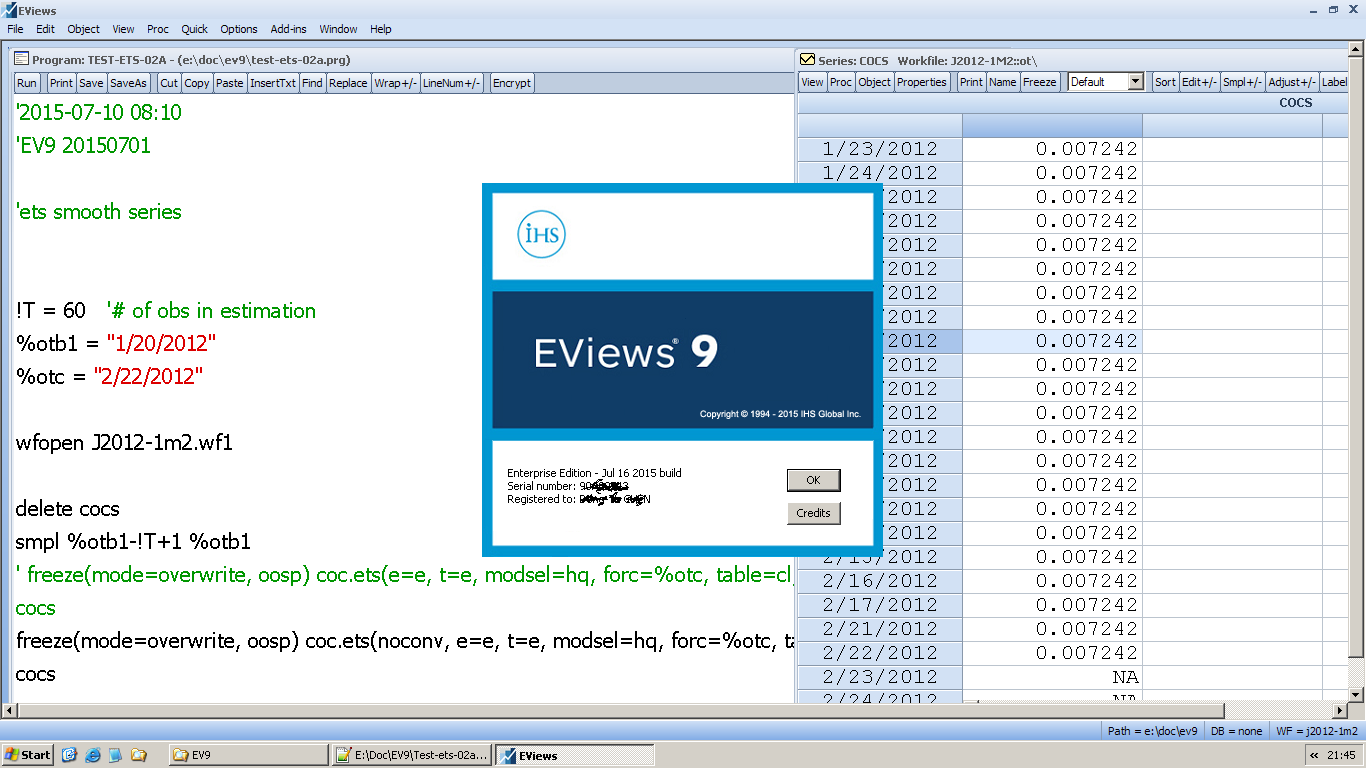Toggle LineNum+/- in the program toolbar
Image resolution: width=1366 pixels, height=768 pixels.
452,83
